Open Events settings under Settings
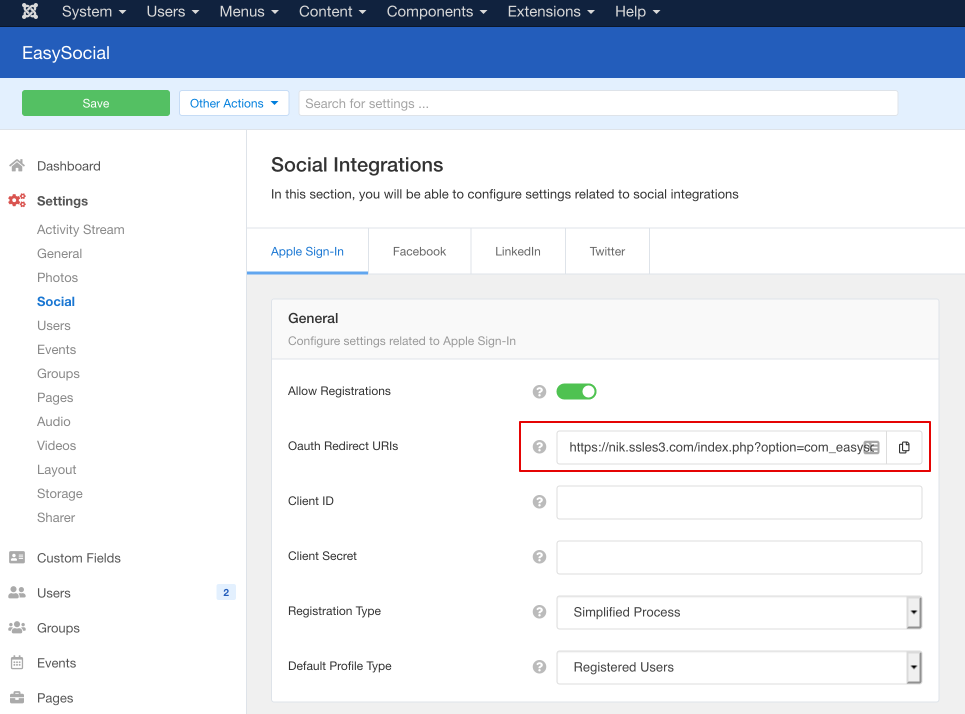 click(x=57, y=350)
